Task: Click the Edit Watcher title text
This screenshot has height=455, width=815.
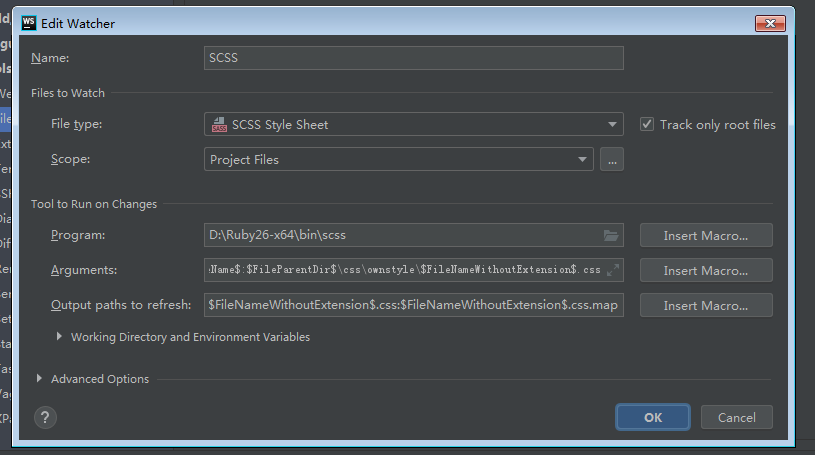Action: point(78,23)
